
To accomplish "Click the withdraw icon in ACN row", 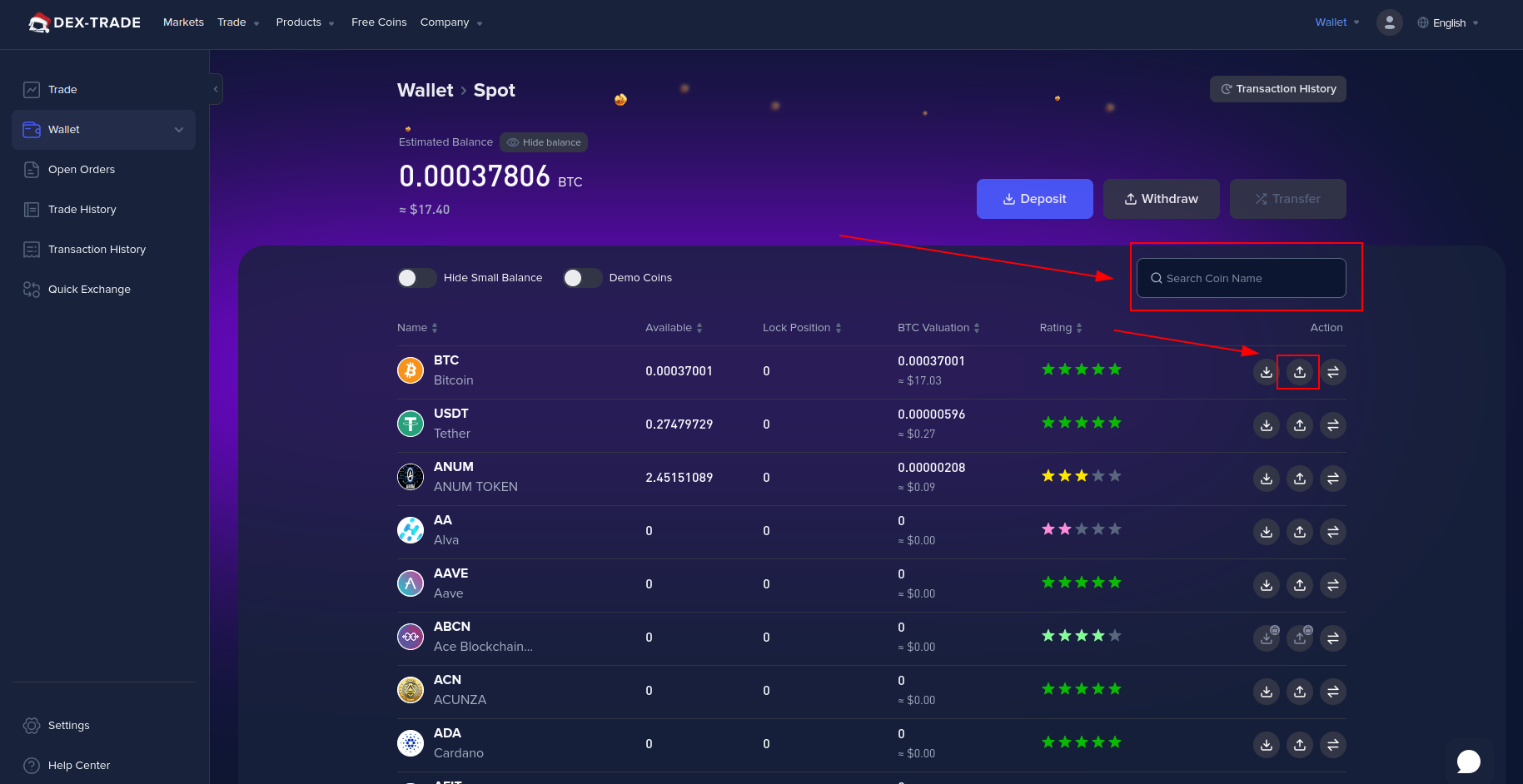I will [1300, 692].
